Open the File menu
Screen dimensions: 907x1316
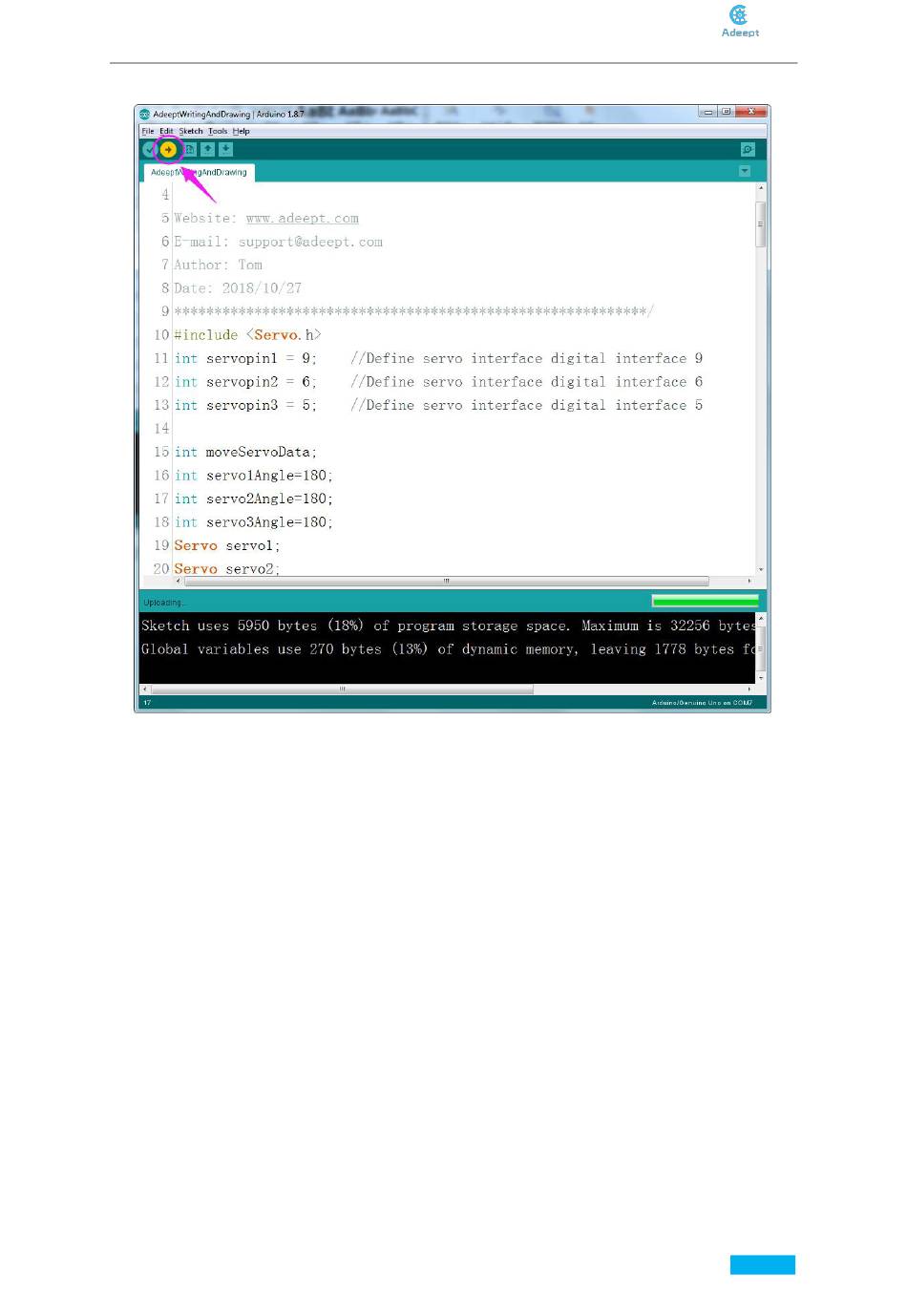(148, 132)
